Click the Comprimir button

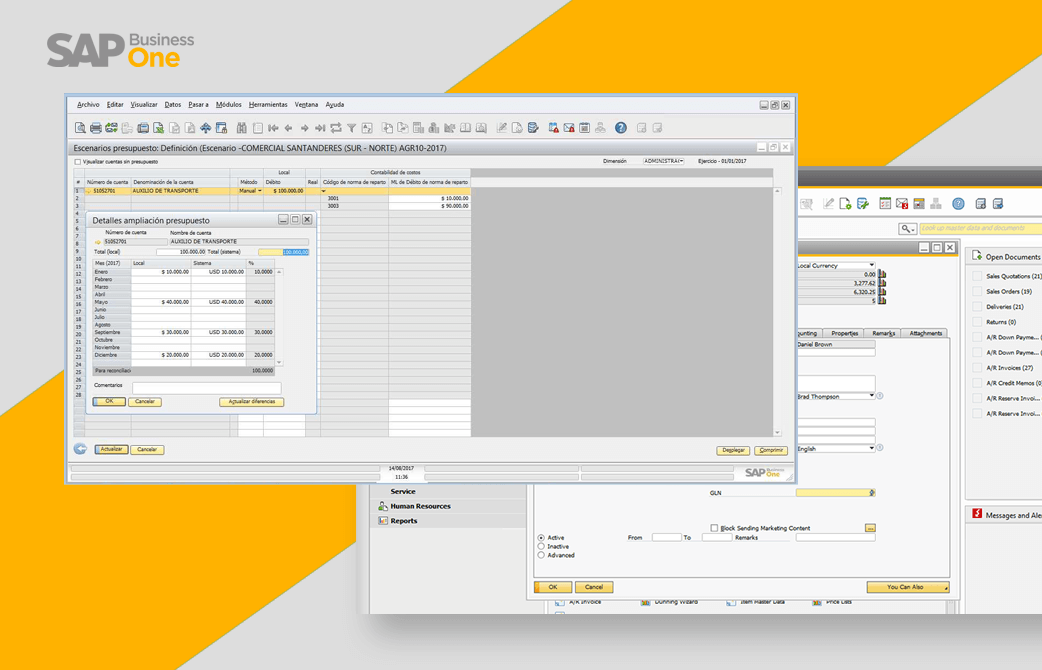[771, 450]
